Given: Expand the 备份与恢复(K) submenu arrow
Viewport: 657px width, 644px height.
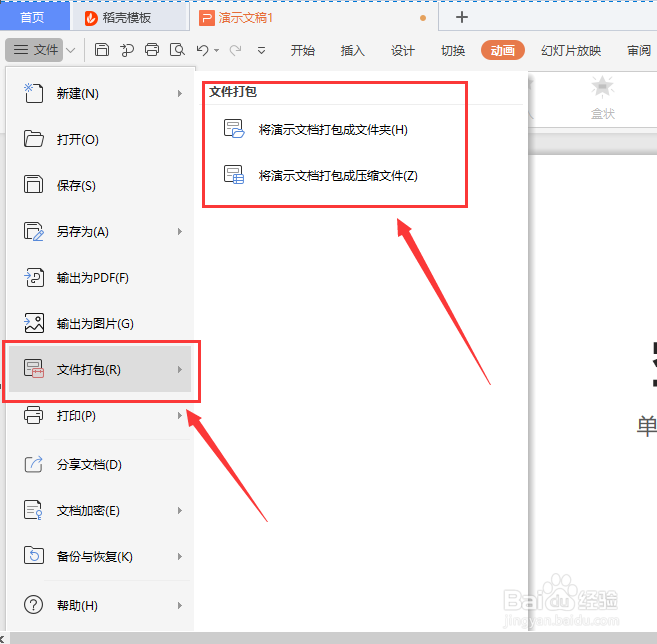Looking at the screenshot, I should [x=180, y=556].
